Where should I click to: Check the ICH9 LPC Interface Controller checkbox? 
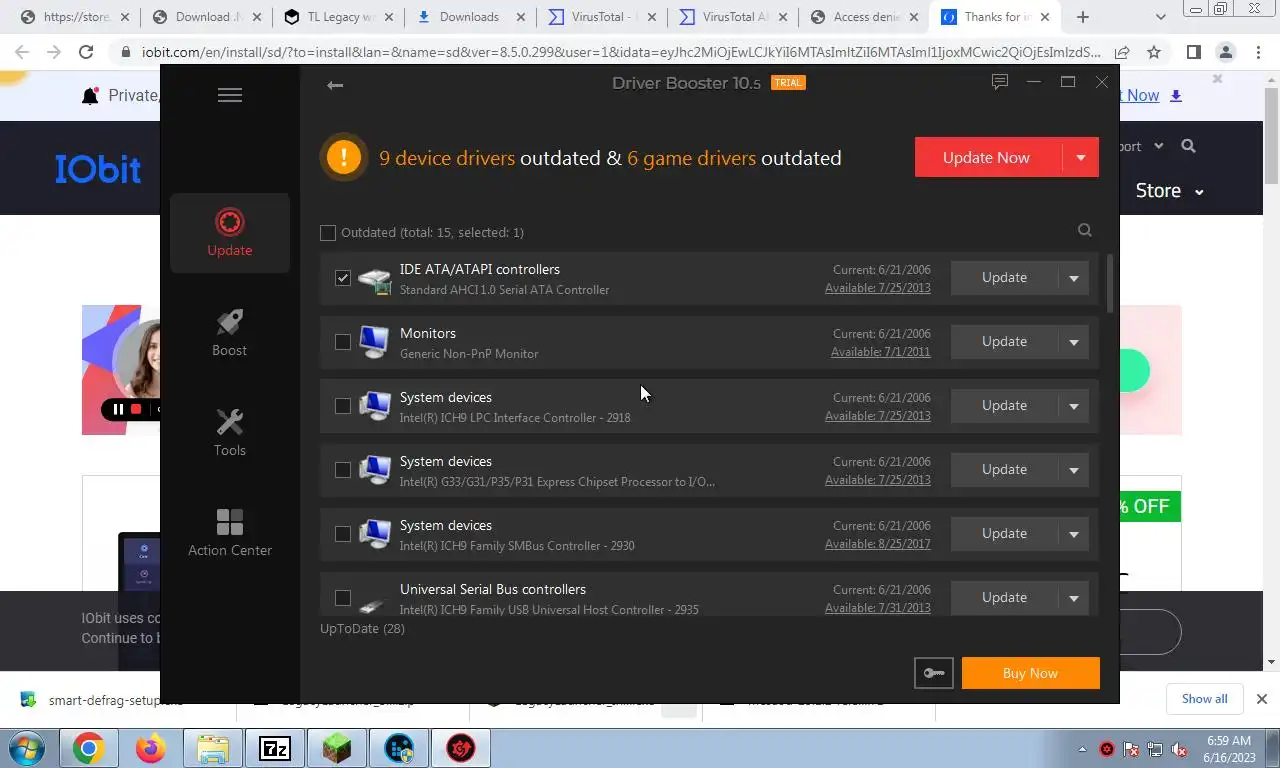point(343,406)
